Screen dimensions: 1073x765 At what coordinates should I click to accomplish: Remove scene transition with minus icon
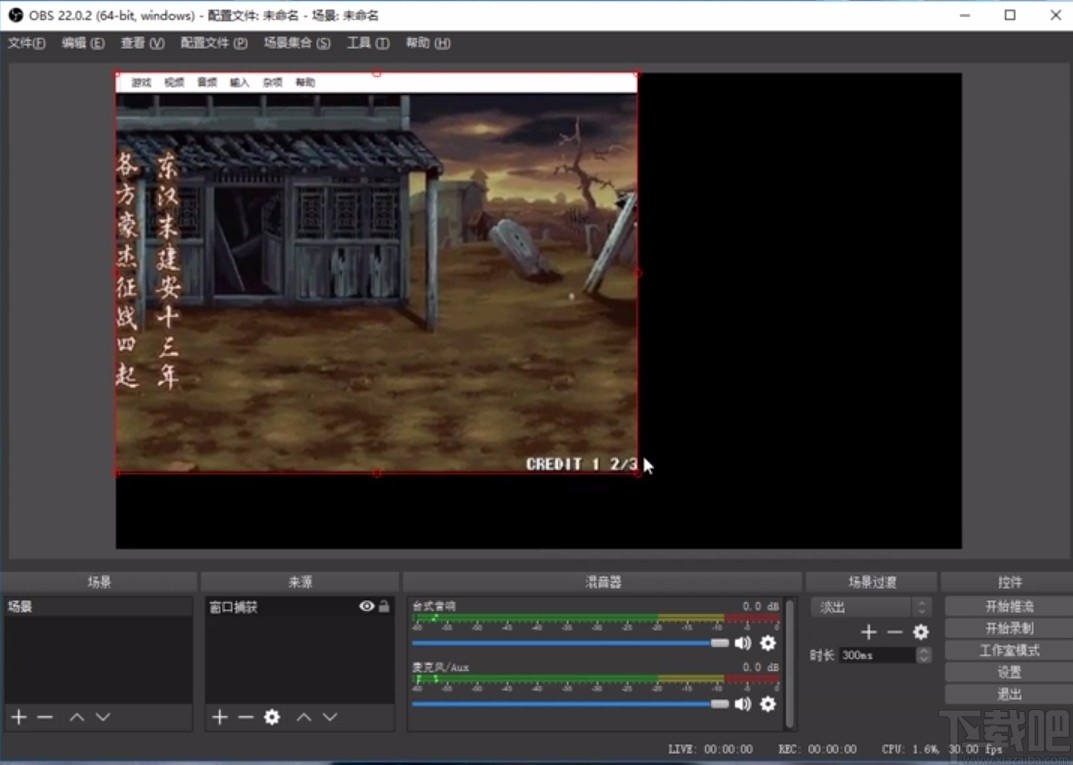click(x=894, y=632)
